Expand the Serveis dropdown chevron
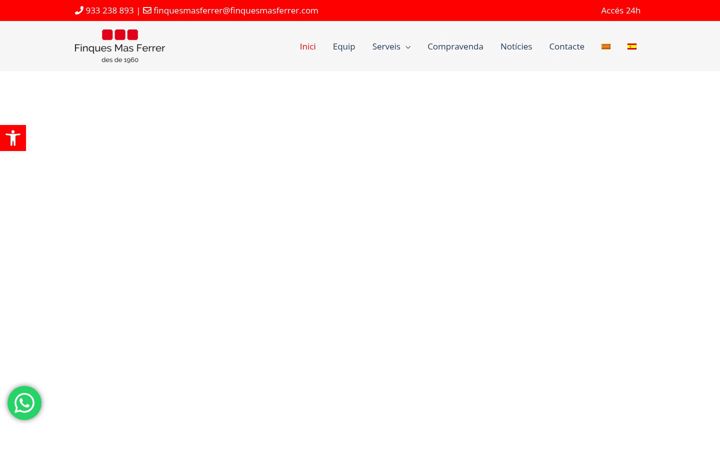This screenshot has height=450, width=720. coord(408,47)
